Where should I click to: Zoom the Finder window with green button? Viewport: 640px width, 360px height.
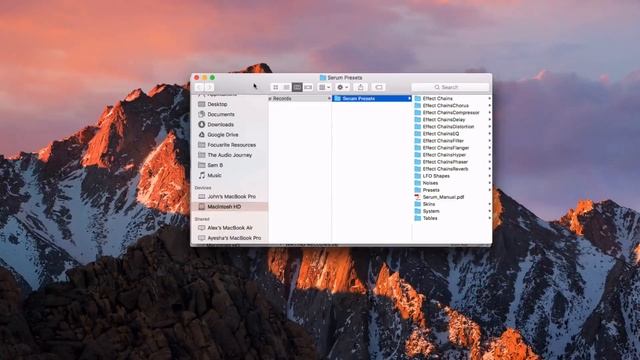pyautogui.click(x=212, y=78)
